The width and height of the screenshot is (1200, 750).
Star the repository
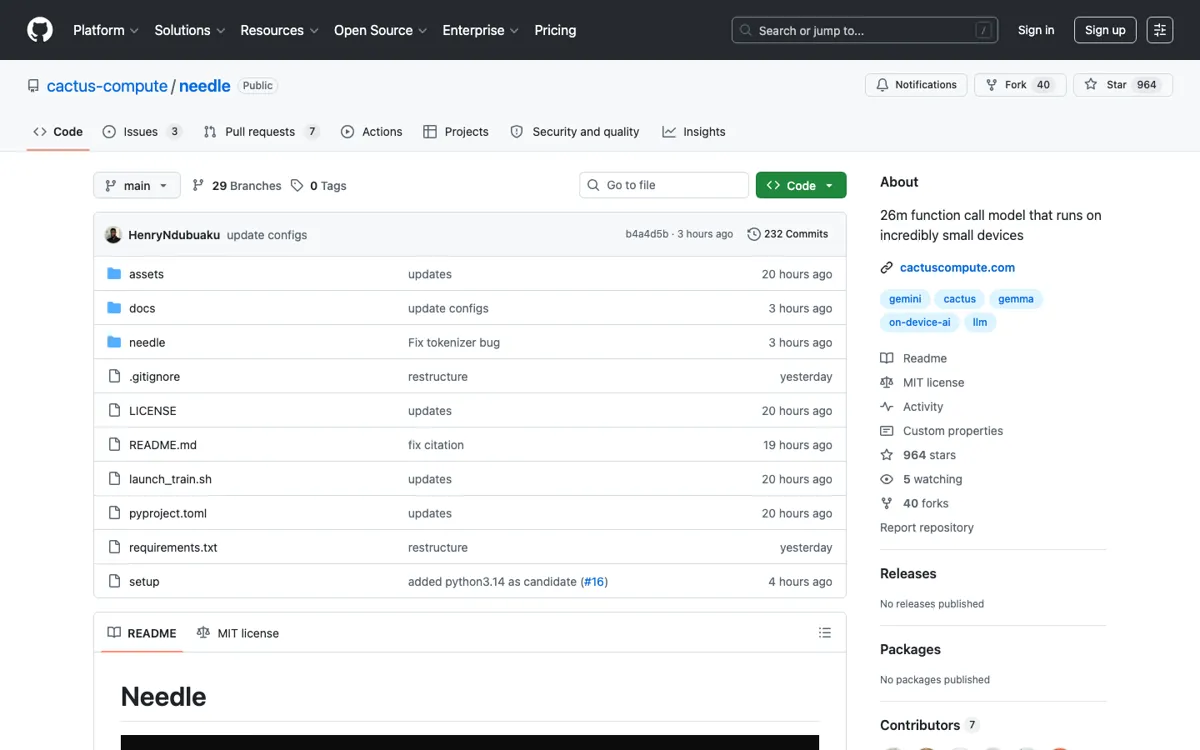click(x=1123, y=85)
